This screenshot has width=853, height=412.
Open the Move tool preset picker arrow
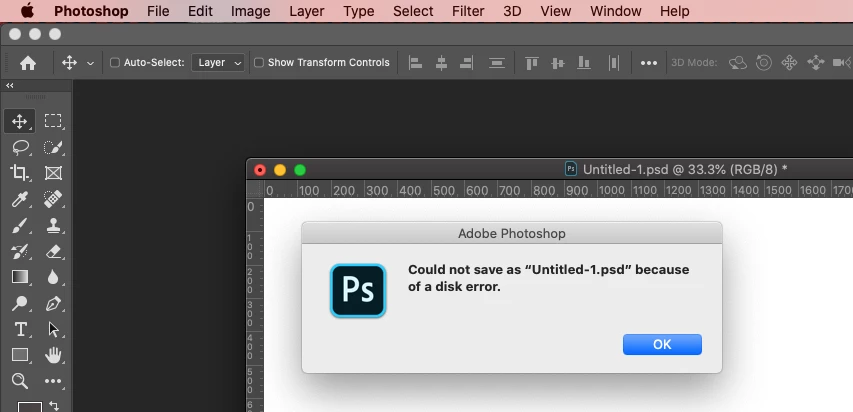(90, 63)
